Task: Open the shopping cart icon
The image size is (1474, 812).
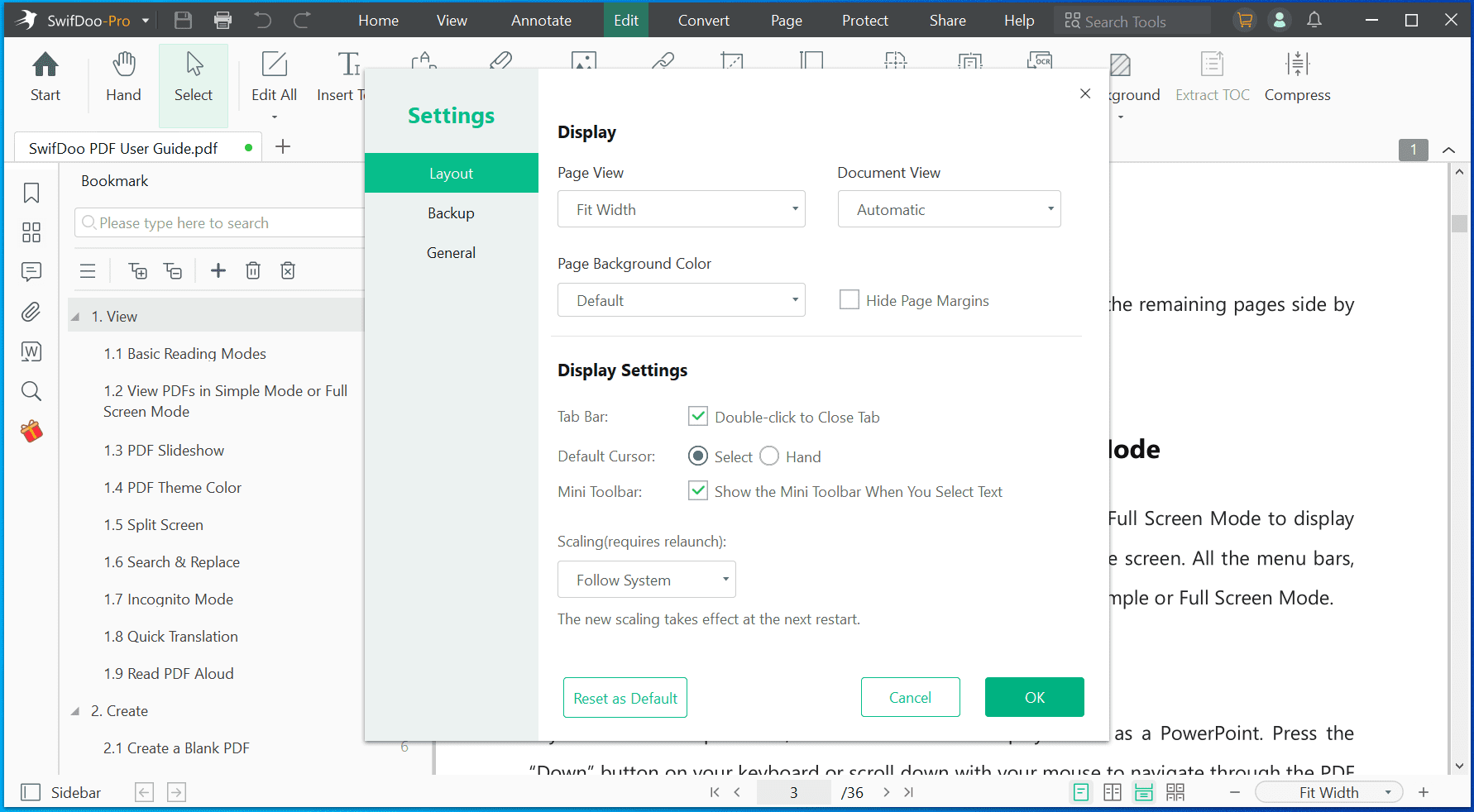Action: 1244,21
